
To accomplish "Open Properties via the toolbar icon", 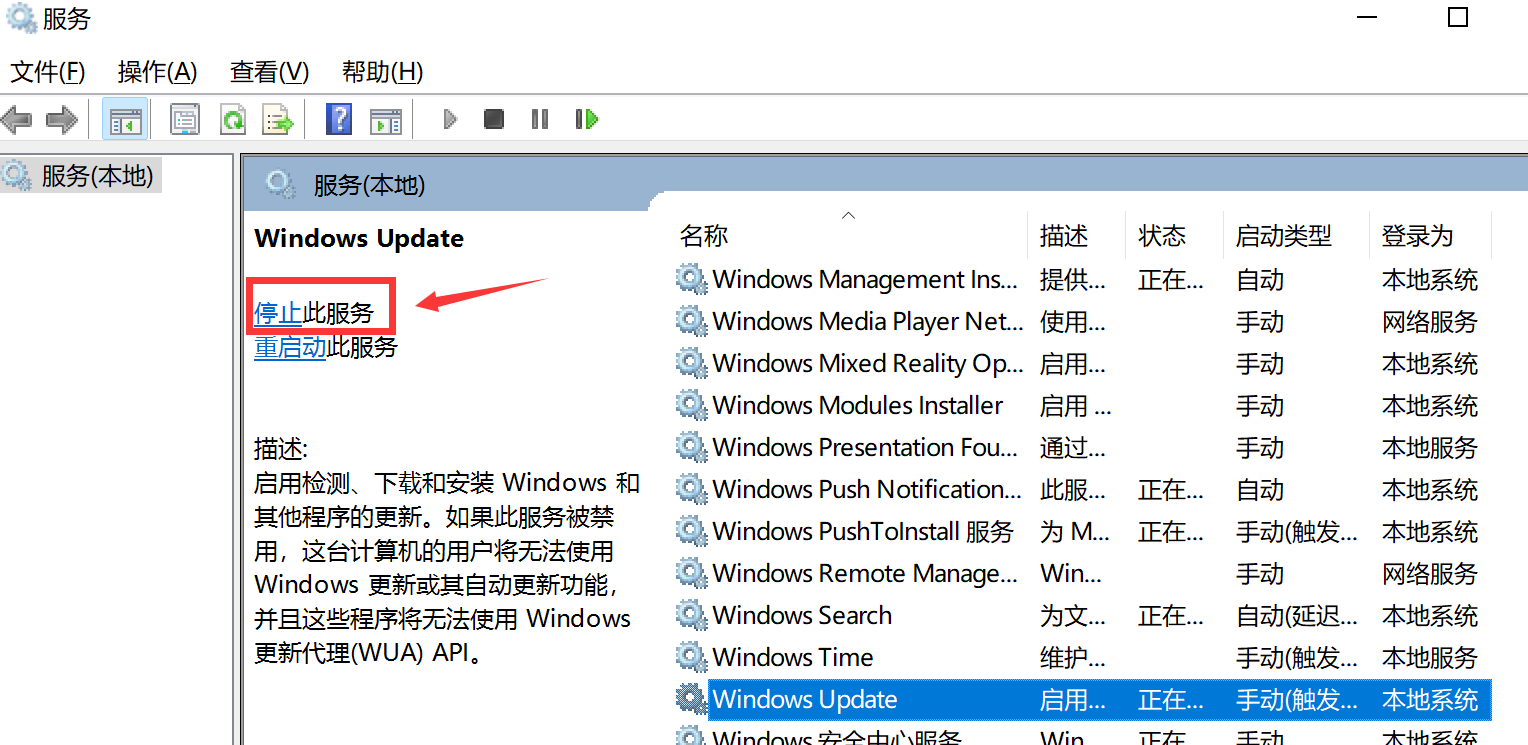I will 184,120.
